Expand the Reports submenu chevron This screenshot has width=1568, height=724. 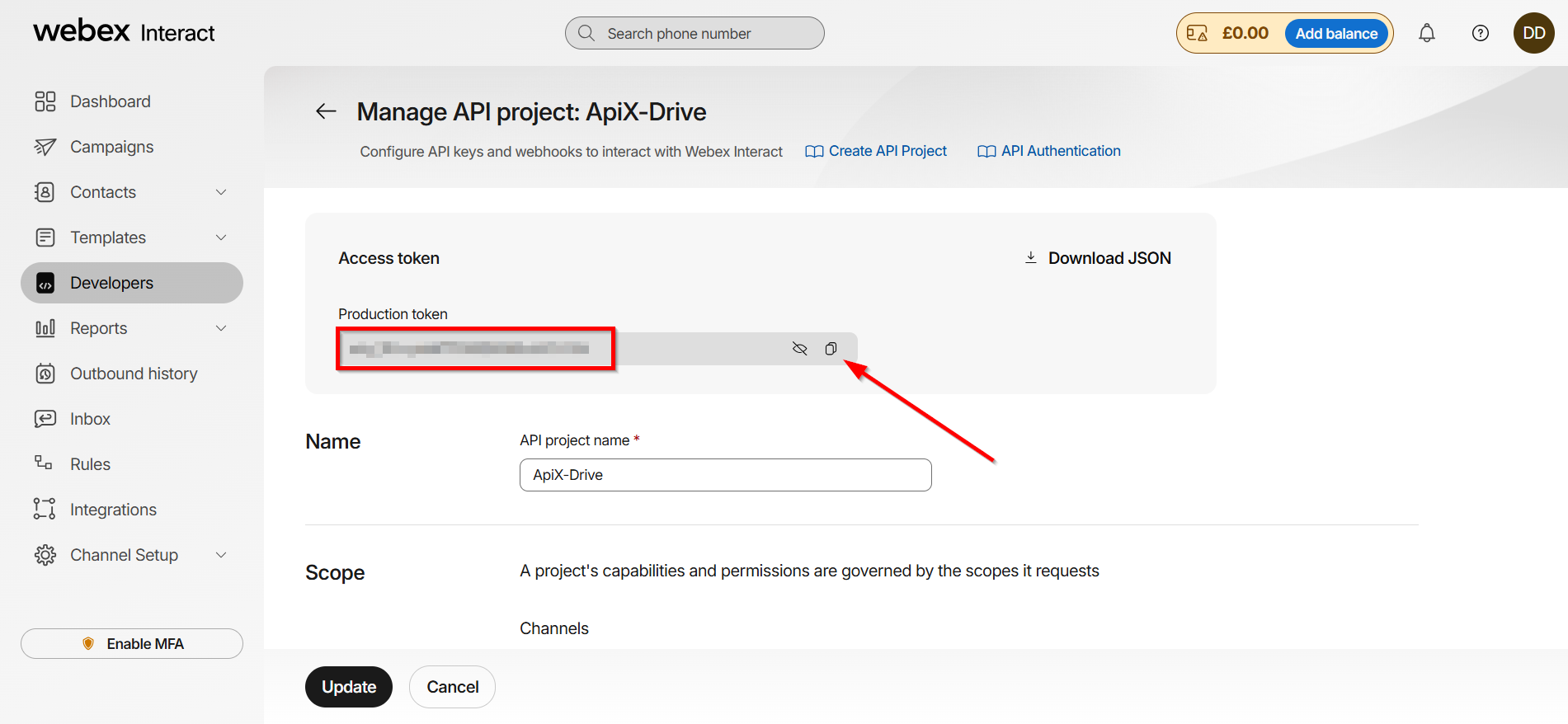click(x=221, y=328)
